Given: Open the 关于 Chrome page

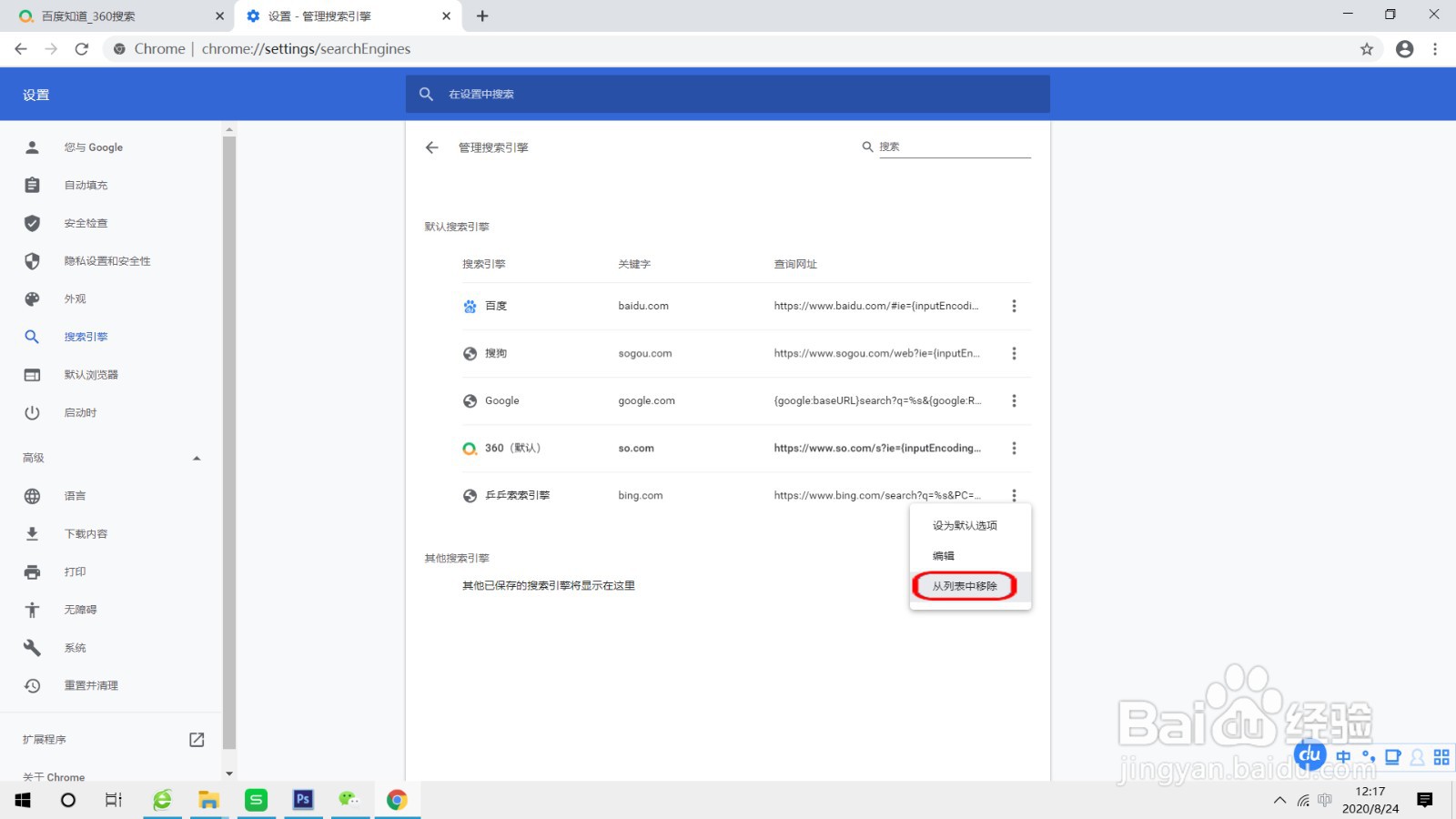Looking at the screenshot, I should 52,776.
